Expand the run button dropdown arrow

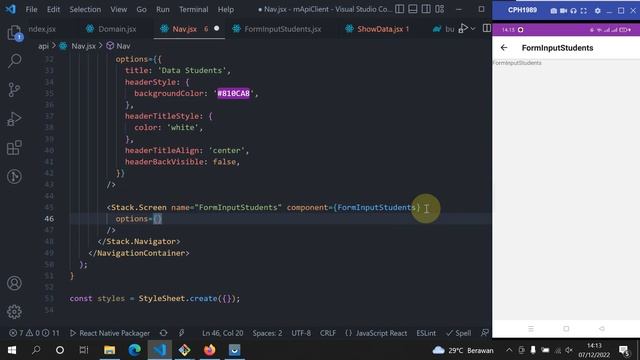(473, 29)
